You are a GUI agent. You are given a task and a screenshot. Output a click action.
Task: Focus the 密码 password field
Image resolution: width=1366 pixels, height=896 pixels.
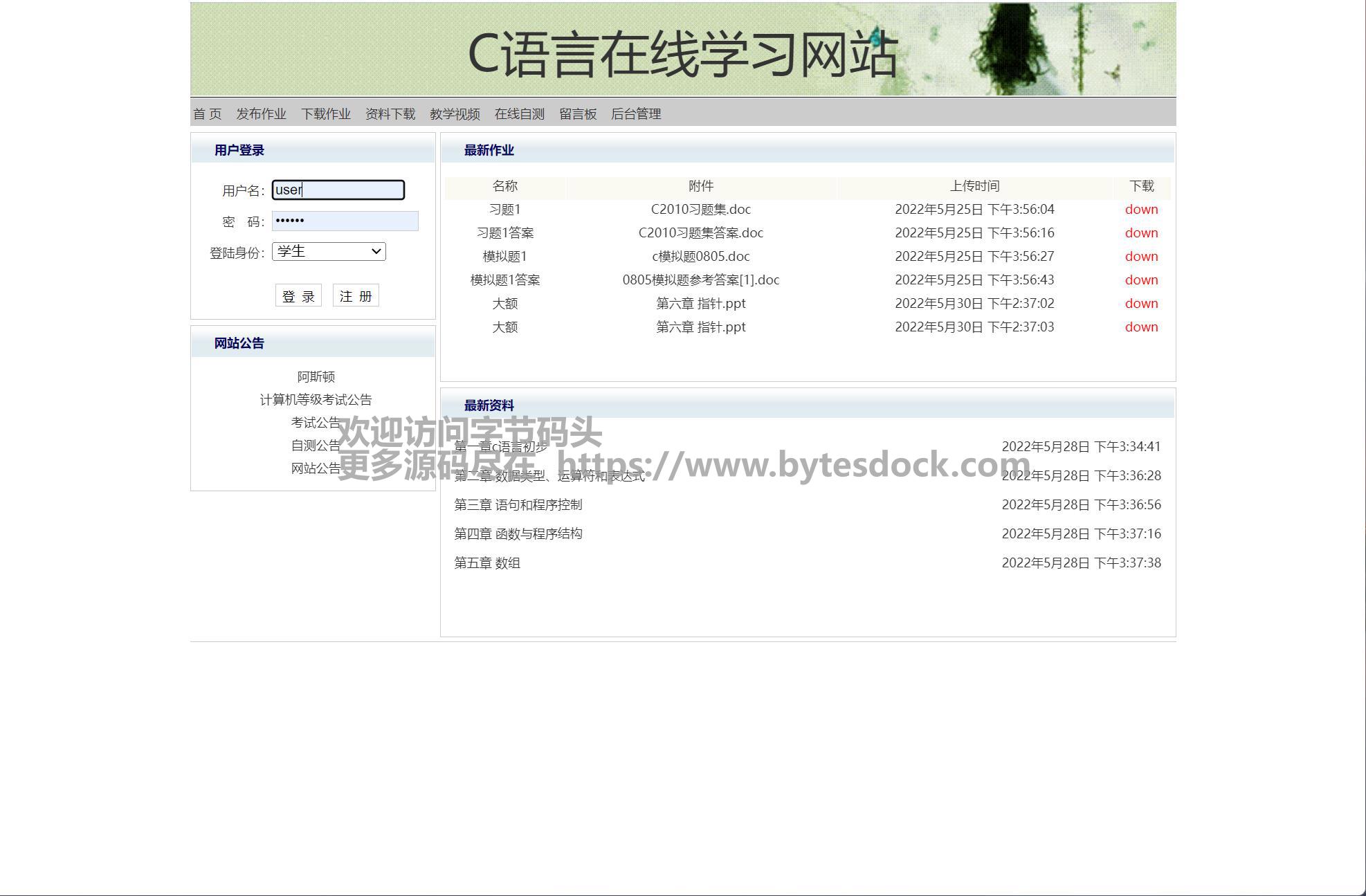point(345,221)
